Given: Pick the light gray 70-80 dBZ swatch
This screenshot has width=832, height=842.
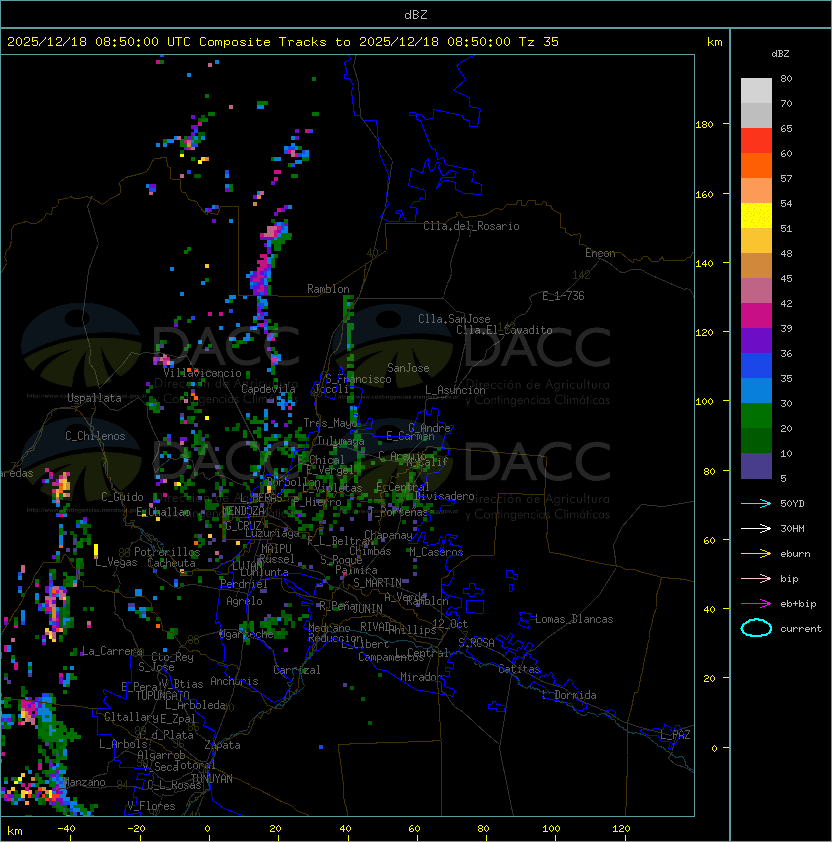Looking at the screenshot, I should click(x=756, y=90).
